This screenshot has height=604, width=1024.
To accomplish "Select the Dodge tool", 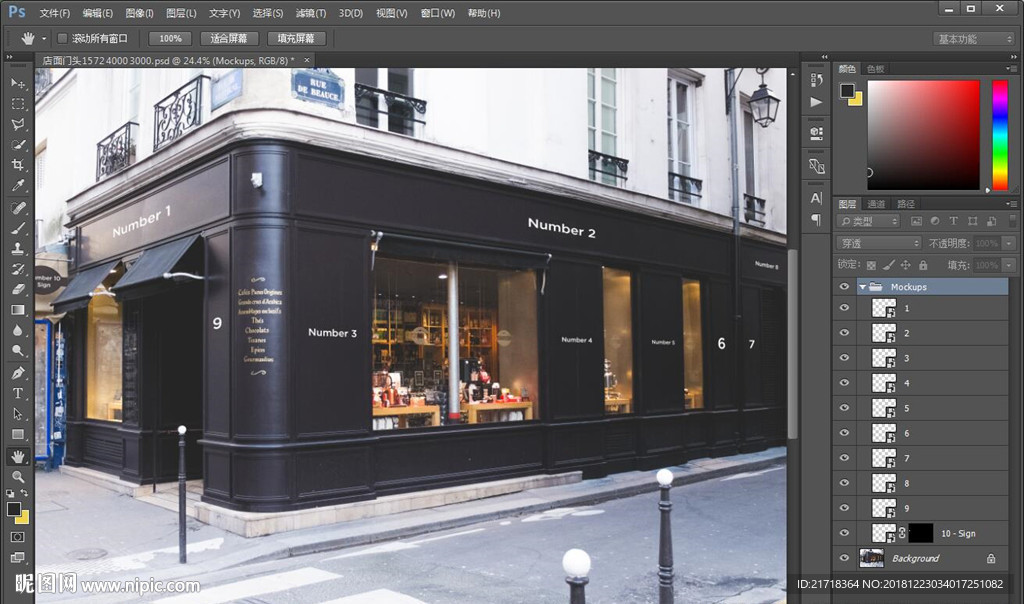I will (x=18, y=350).
